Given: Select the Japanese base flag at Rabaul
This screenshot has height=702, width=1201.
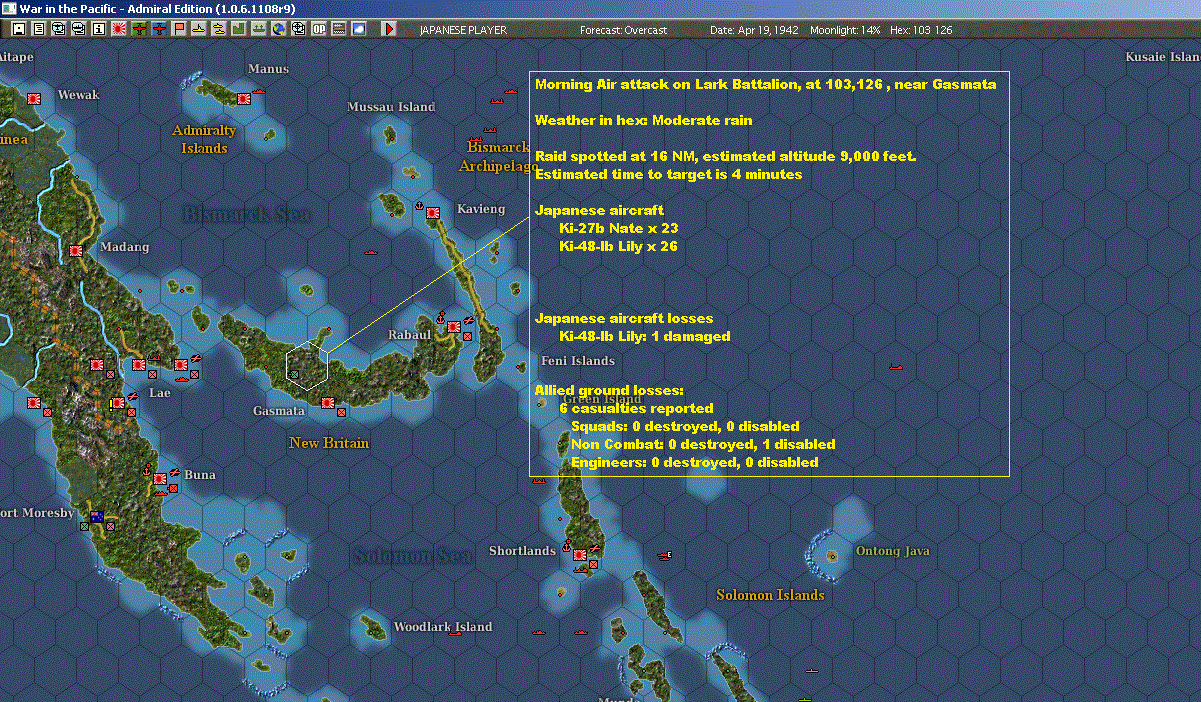Looking at the screenshot, I should pyautogui.click(x=454, y=327).
